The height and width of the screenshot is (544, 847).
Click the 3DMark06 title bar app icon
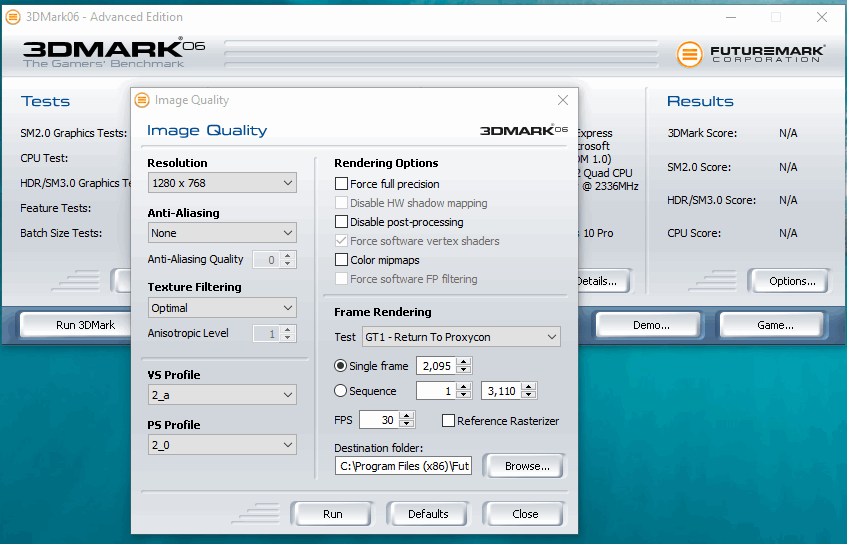point(12,17)
